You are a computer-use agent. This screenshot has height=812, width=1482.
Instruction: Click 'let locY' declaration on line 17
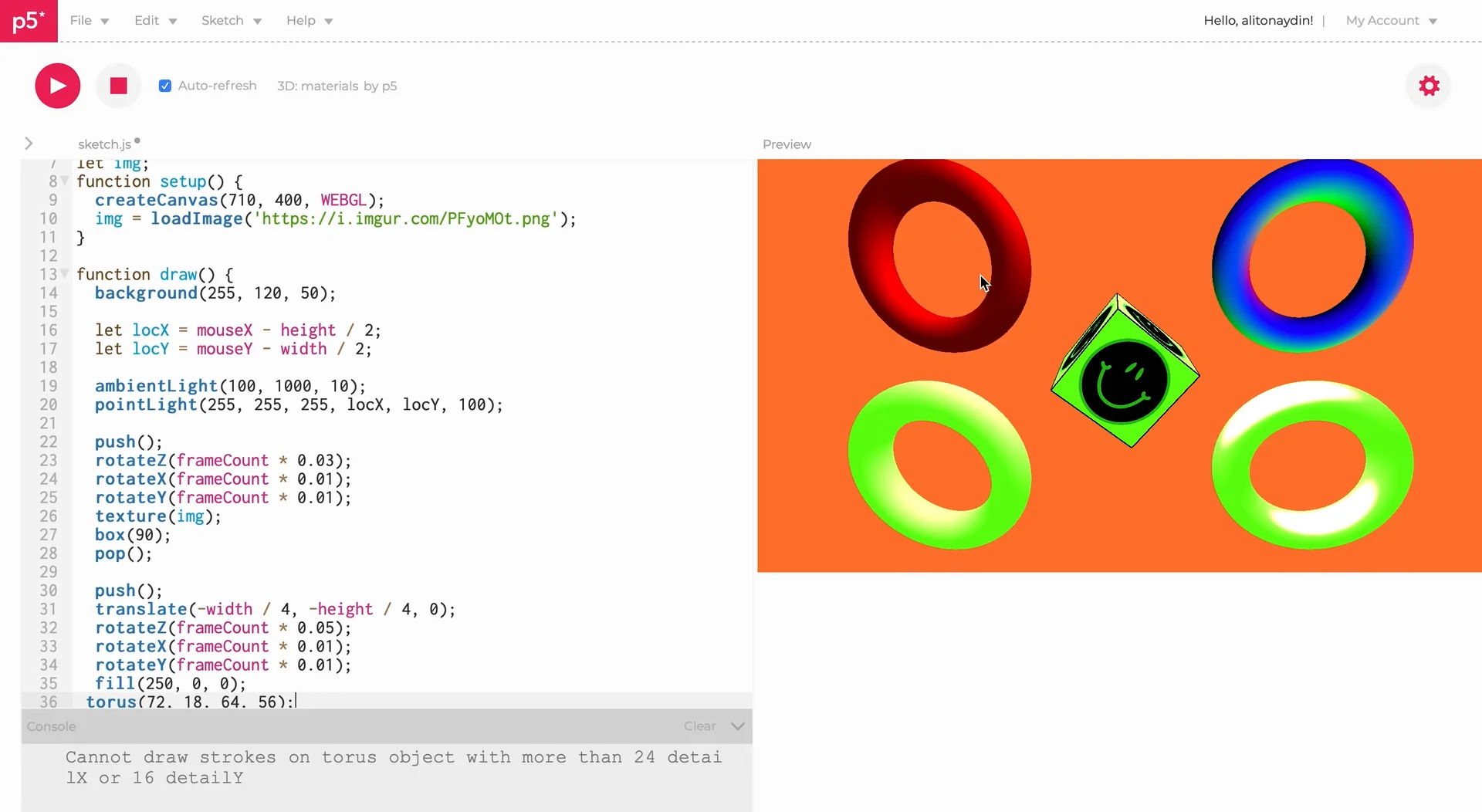tap(233, 349)
